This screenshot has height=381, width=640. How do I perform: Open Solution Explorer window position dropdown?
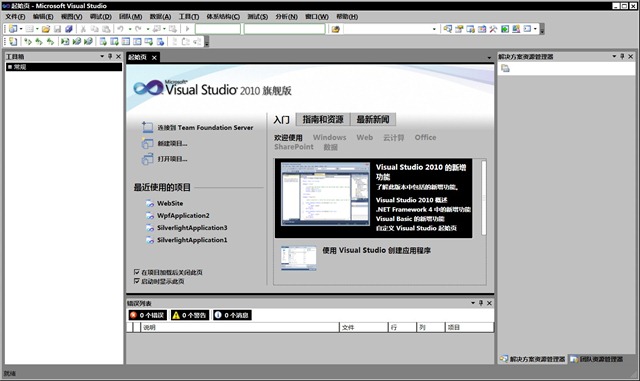pos(614,56)
